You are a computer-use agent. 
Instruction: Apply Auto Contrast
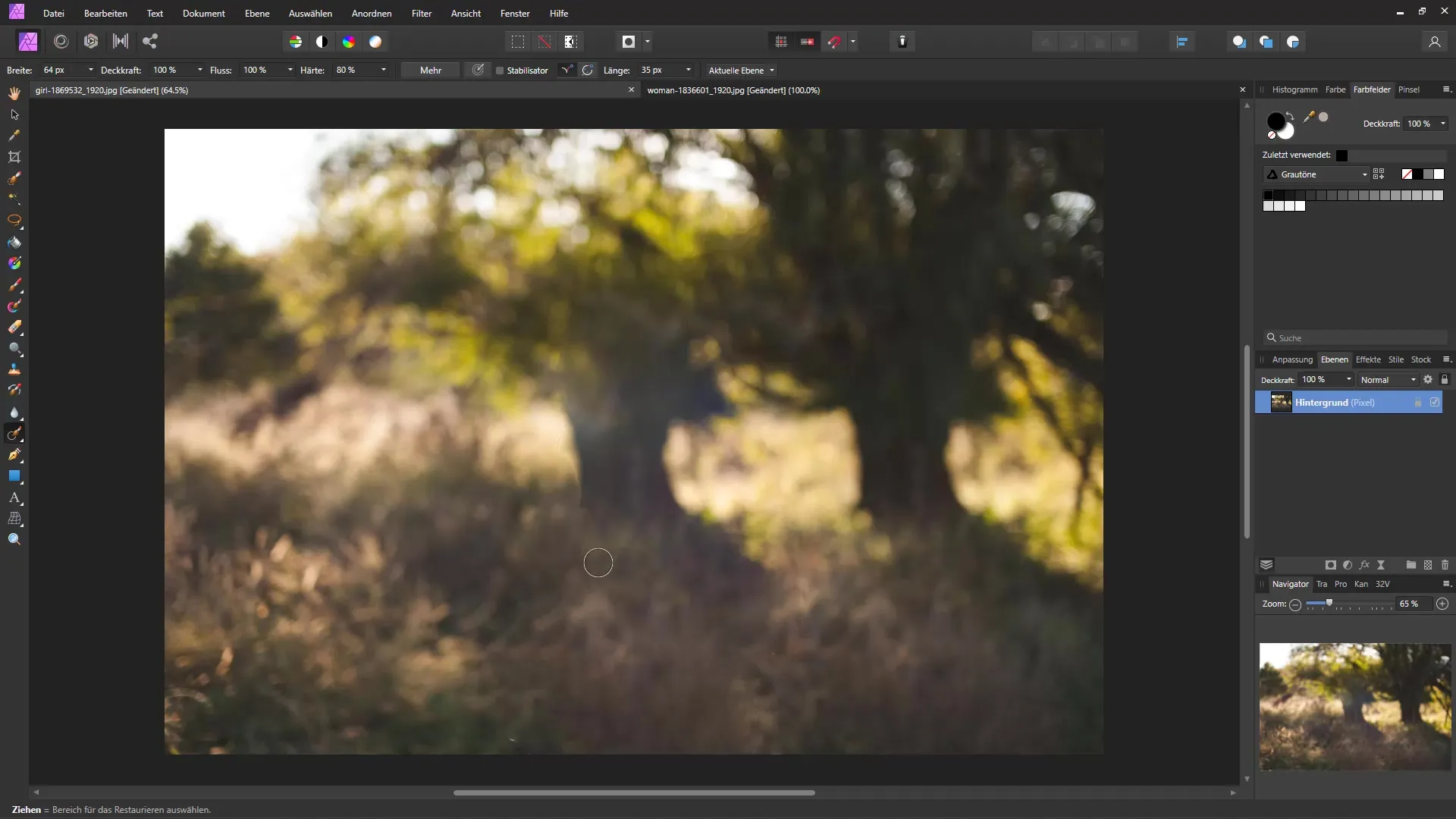click(x=322, y=42)
